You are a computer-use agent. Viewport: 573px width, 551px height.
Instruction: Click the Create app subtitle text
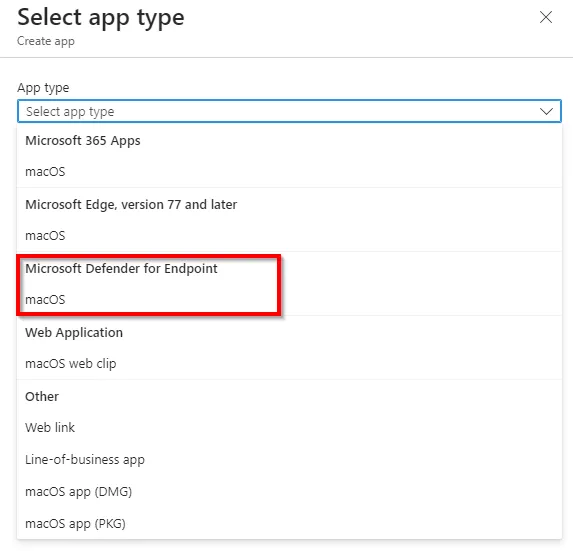(x=46, y=41)
